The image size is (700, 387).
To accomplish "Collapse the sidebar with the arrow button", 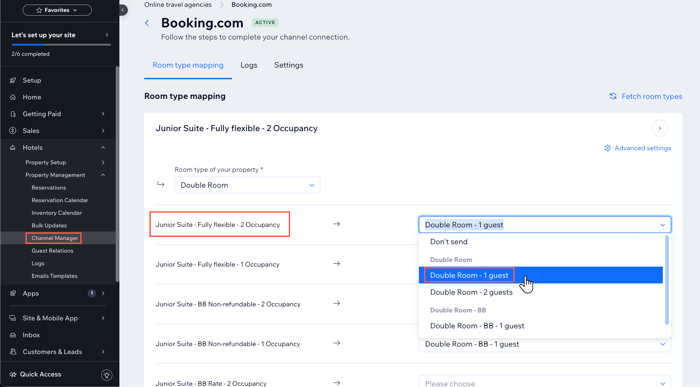I will coord(123,10).
